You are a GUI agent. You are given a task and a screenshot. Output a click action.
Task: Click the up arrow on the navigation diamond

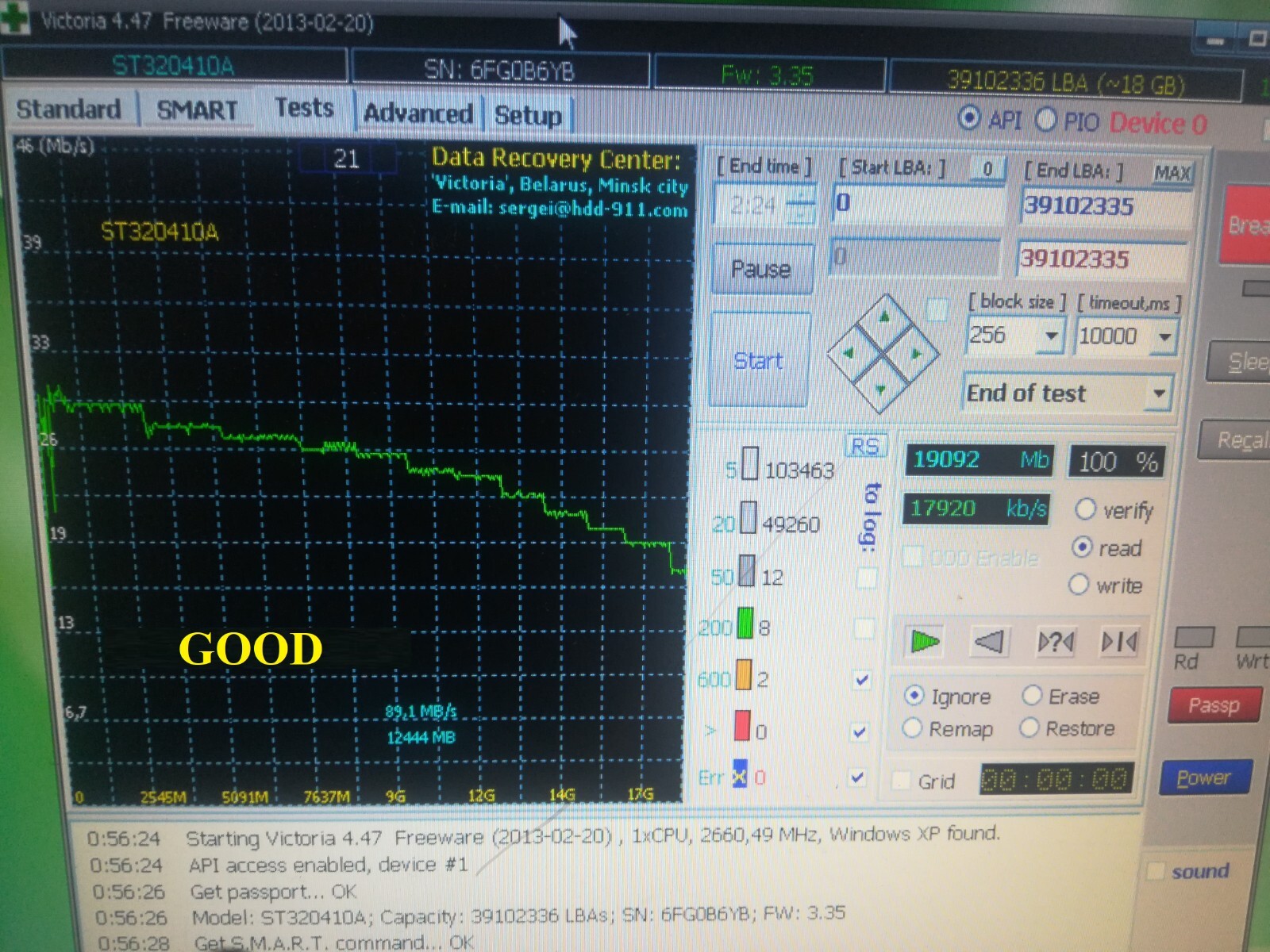[883, 317]
